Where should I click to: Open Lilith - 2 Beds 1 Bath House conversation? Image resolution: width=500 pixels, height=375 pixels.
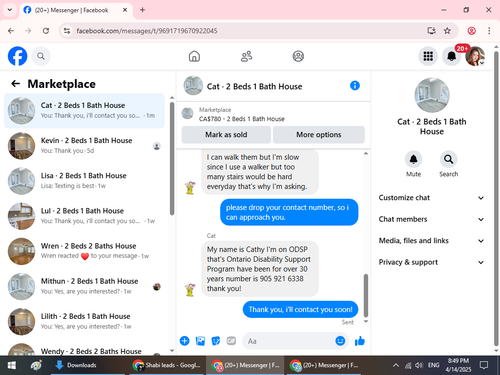[x=84, y=321]
